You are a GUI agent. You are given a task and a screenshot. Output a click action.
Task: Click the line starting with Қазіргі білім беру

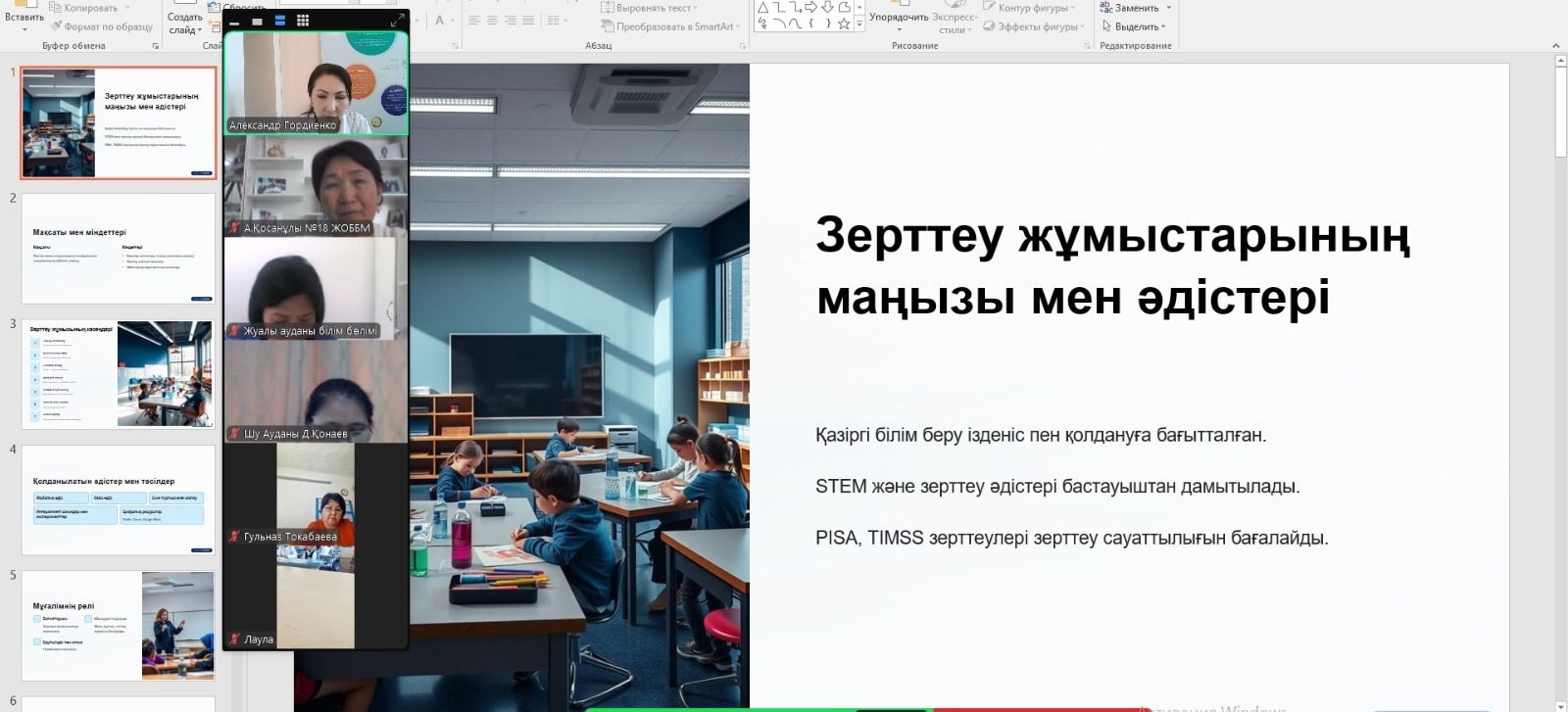(1041, 435)
